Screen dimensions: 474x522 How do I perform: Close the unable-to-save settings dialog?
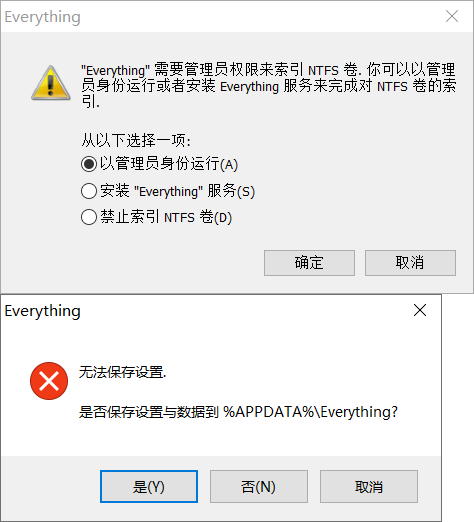[420, 310]
